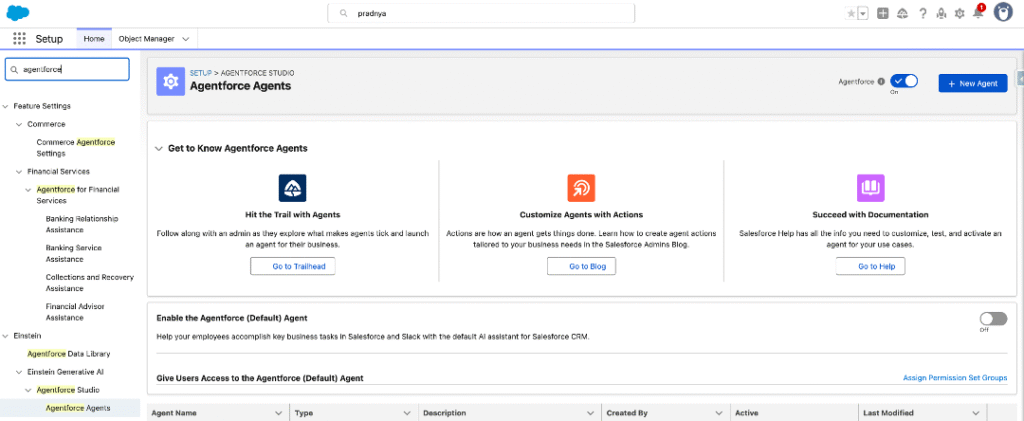Click the Agentforce Agents gear page icon

pyautogui.click(x=171, y=81)
